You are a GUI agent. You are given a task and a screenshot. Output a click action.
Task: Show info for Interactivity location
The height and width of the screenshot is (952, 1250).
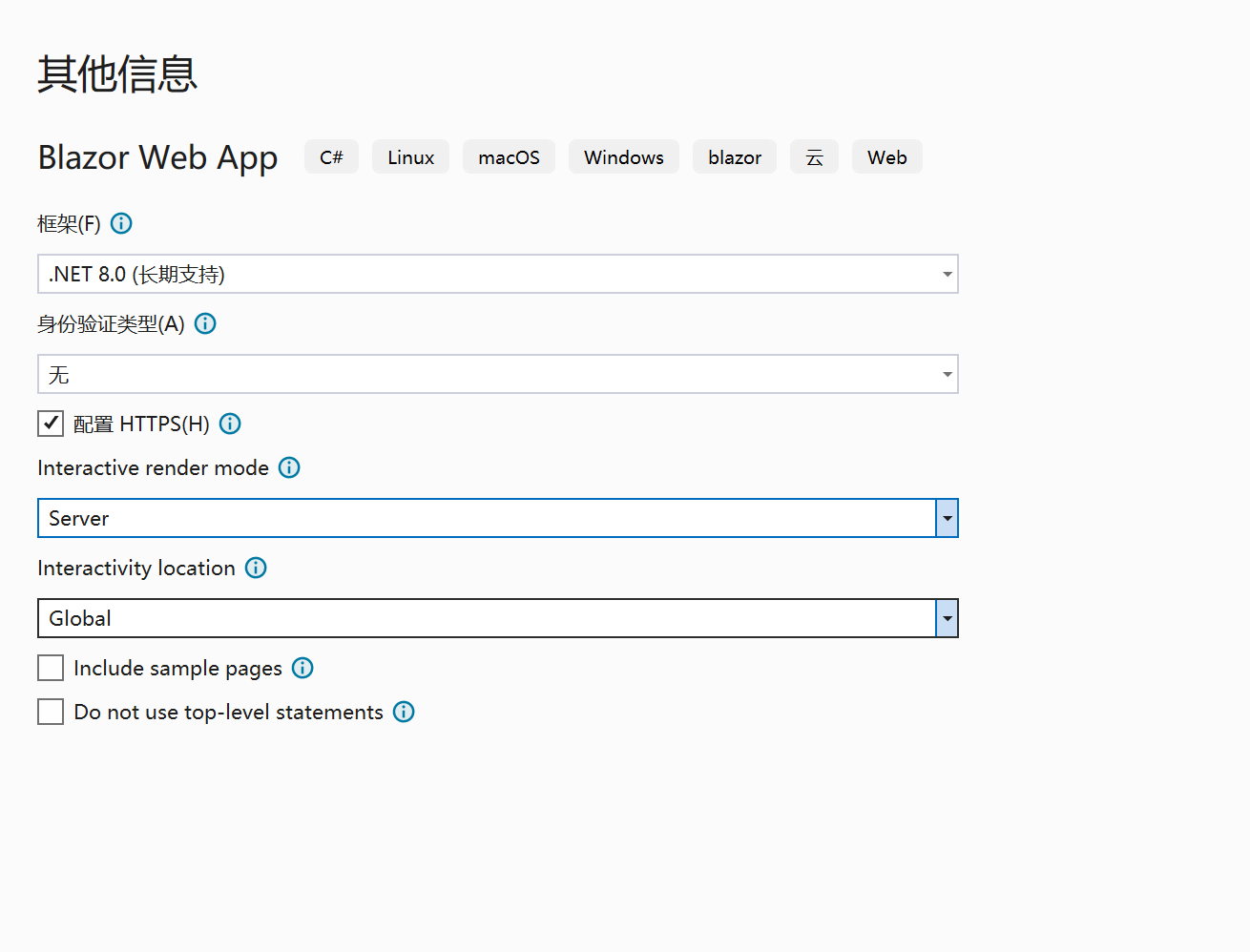pyautogui.click(x=256, y=568)
